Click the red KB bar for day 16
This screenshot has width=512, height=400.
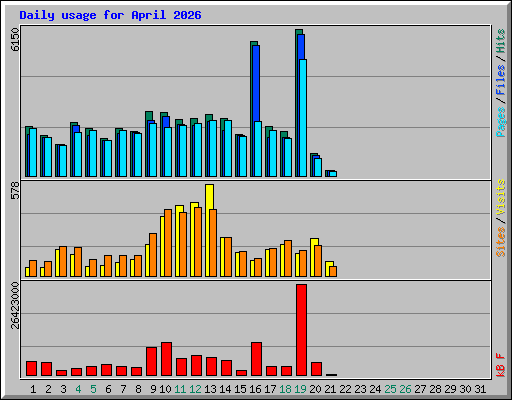point(256,359)
